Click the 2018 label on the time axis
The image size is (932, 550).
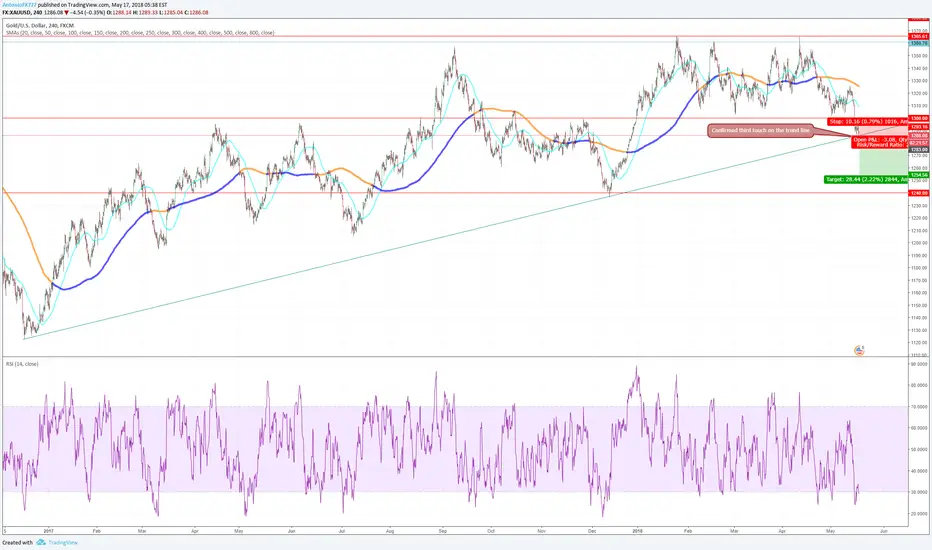[x=637, y=530]
